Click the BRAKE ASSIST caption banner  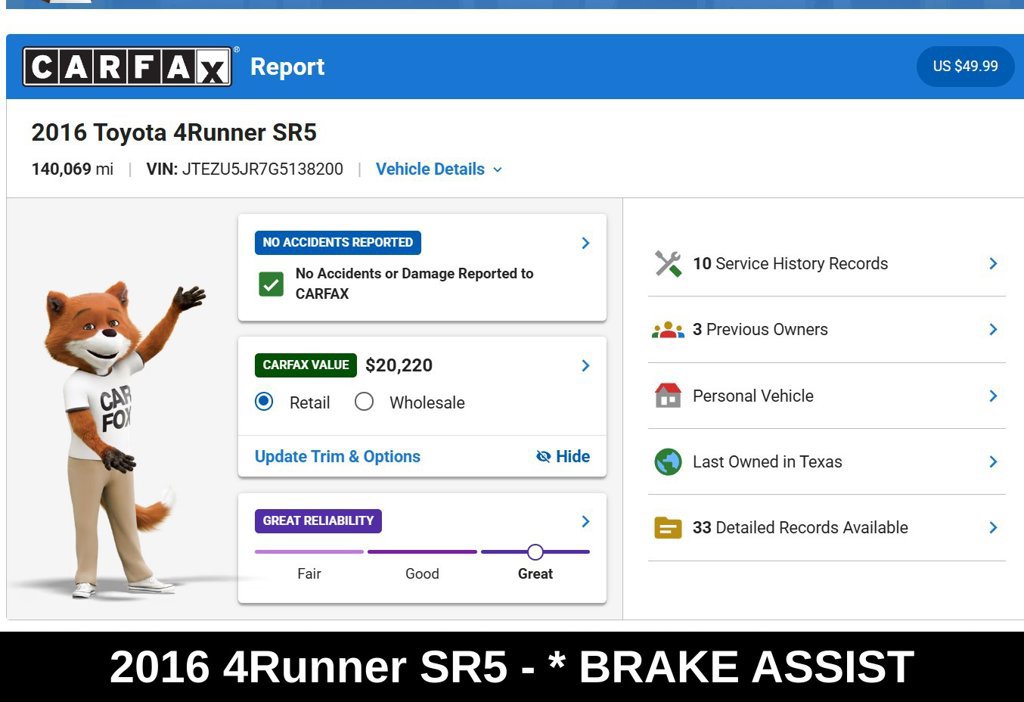click(512, 667)
